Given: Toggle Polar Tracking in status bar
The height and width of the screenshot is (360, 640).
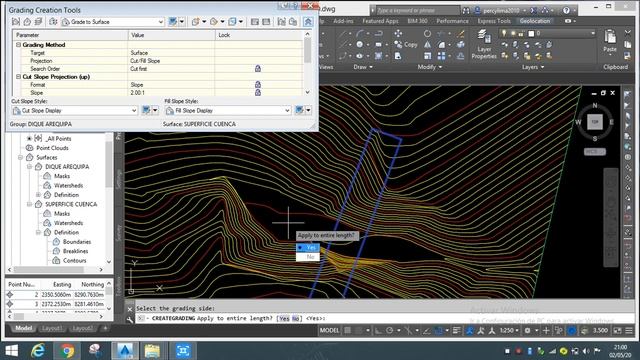Looking at the screenshot, I should tap(390, 330).
